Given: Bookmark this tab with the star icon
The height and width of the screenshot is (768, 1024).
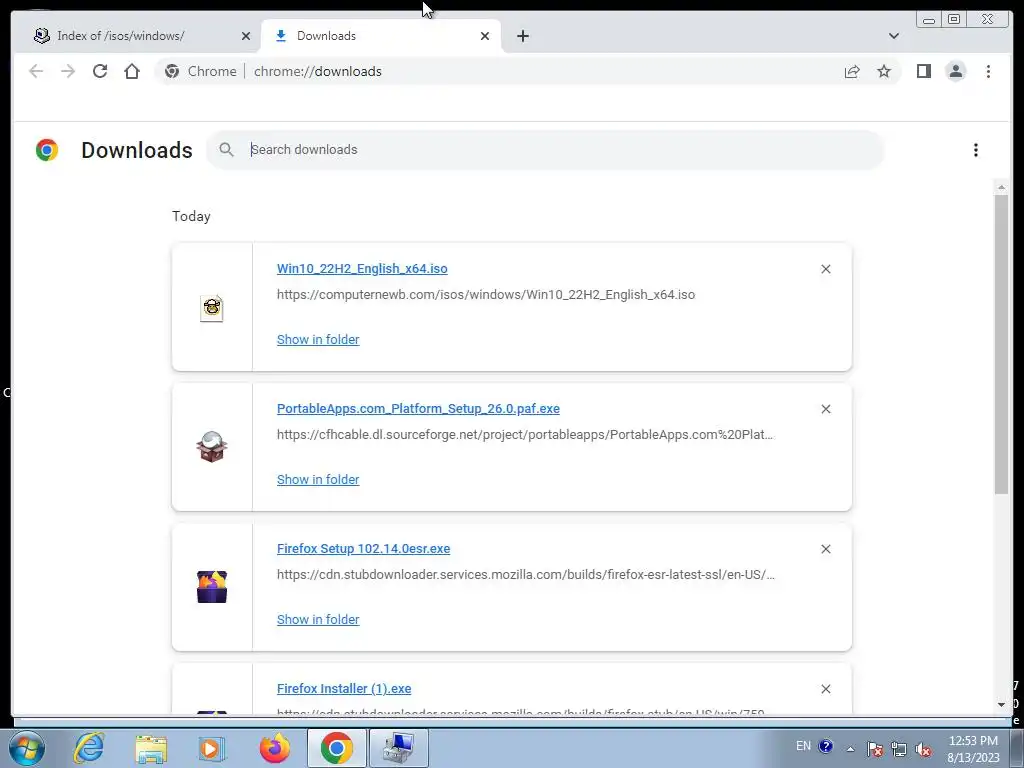Looking at the screenshot, I should pos(884,71).
